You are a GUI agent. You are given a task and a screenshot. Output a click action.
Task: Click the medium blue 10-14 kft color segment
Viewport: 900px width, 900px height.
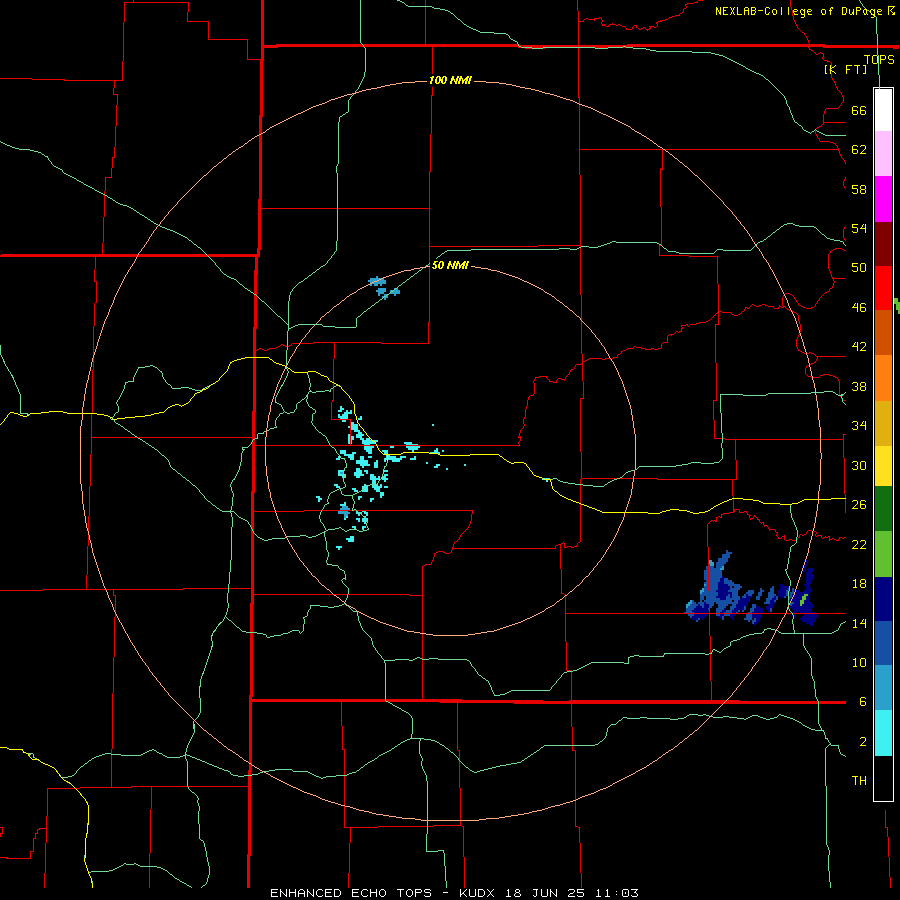[x=883, y=643]
